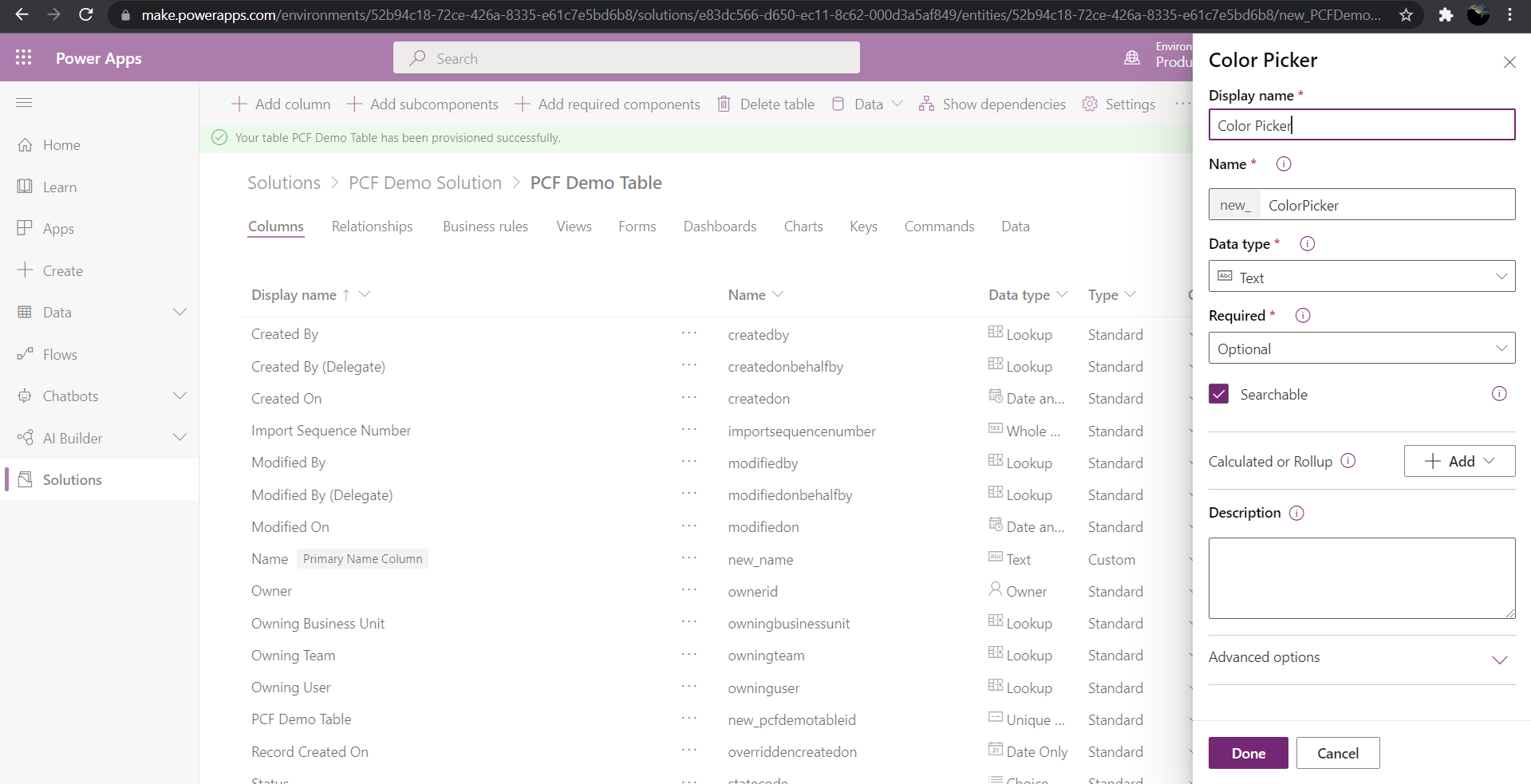Sort columns by Display name header
The height and width of the screenshot is (784, 1531).
(x=294, y=295)
